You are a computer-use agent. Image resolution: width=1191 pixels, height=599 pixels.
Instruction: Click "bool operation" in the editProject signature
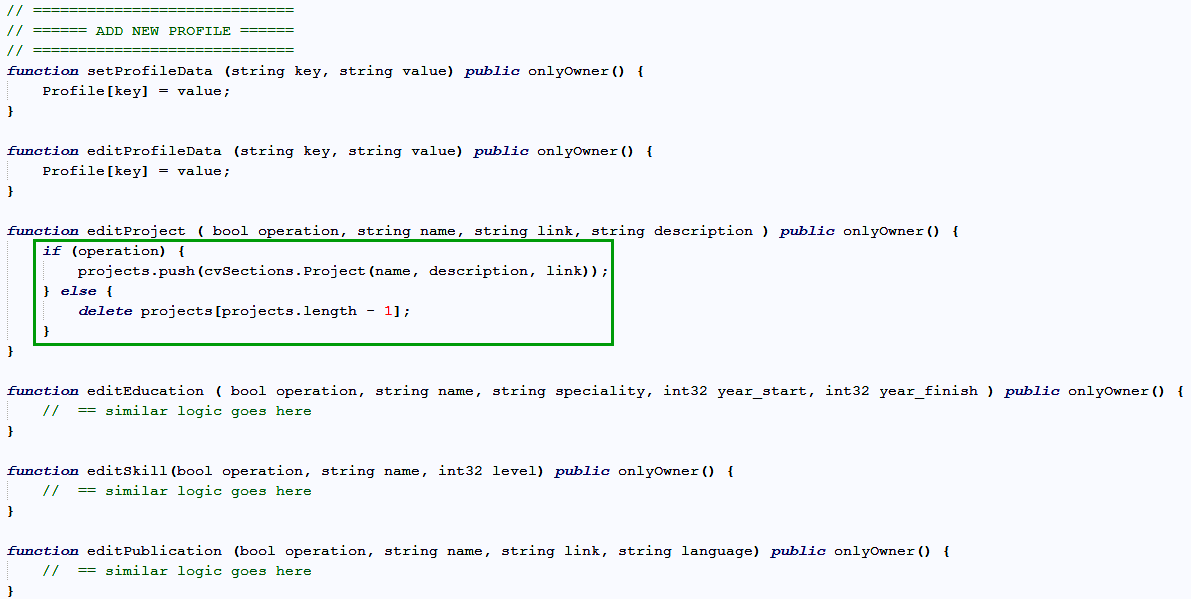click(x=276, y=231)
